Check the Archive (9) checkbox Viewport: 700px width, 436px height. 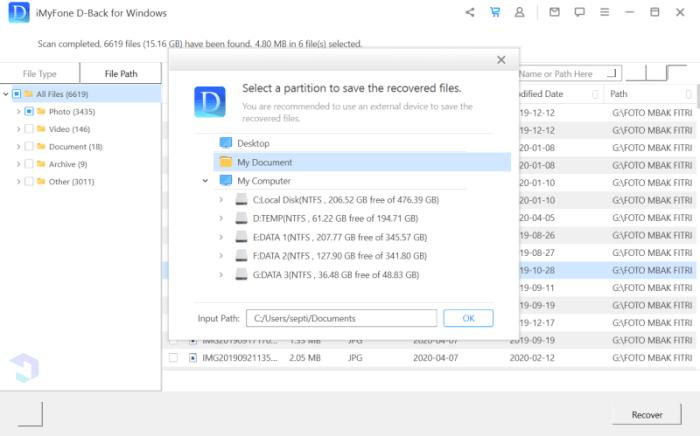tap(29, 164)
